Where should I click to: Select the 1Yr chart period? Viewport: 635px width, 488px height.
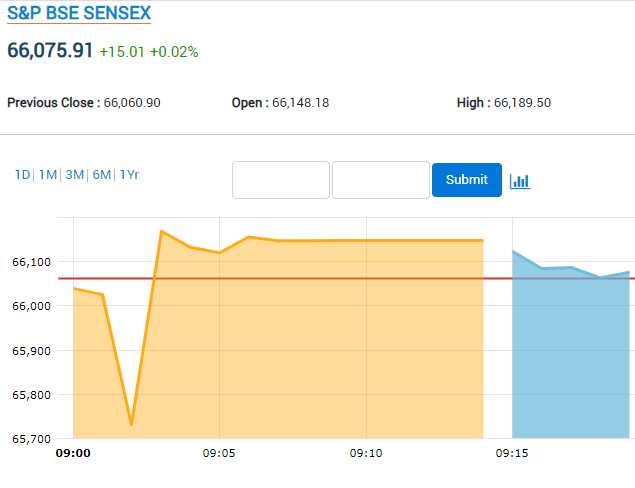click(129, 175)
